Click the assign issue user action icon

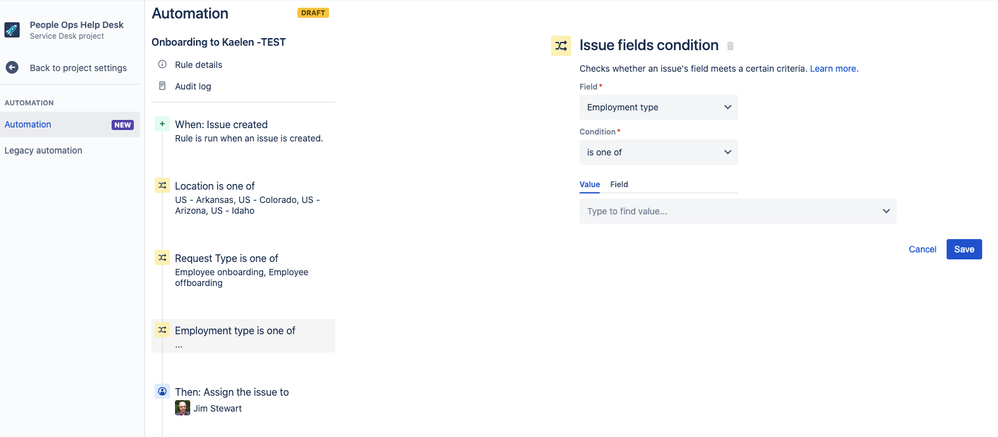[162, 391]
